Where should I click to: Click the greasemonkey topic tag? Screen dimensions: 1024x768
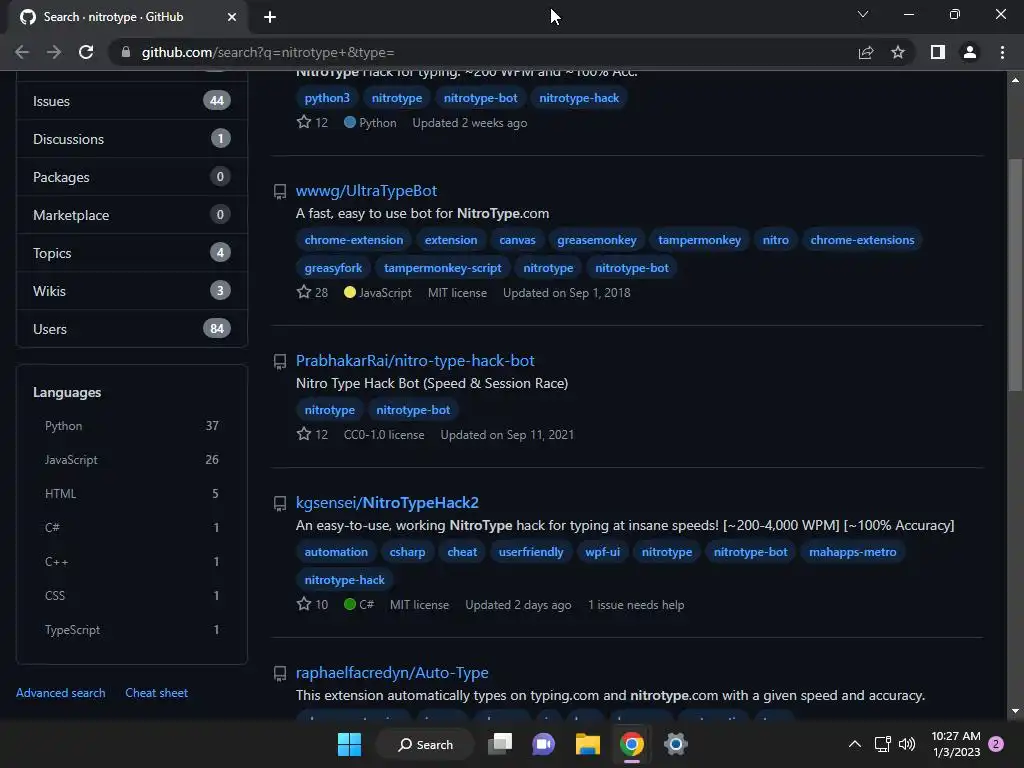[597, 240]
